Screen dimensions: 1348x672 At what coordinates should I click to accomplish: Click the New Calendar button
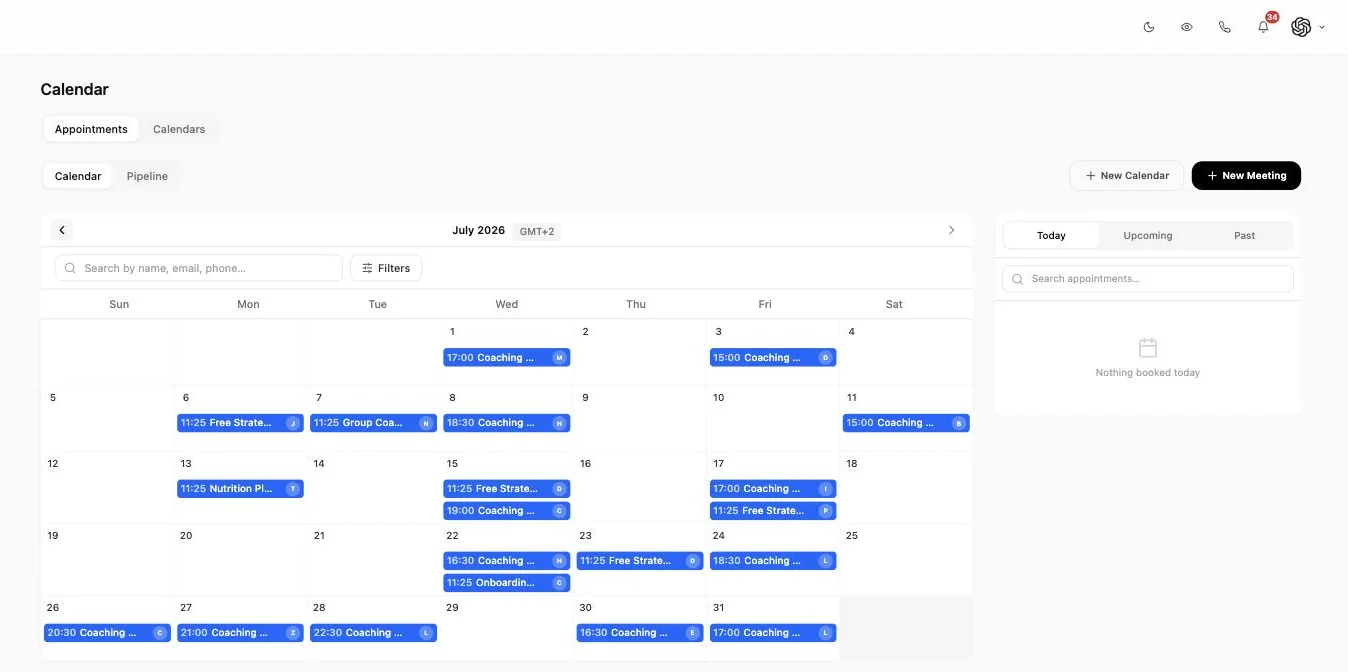pos(1127,176)
